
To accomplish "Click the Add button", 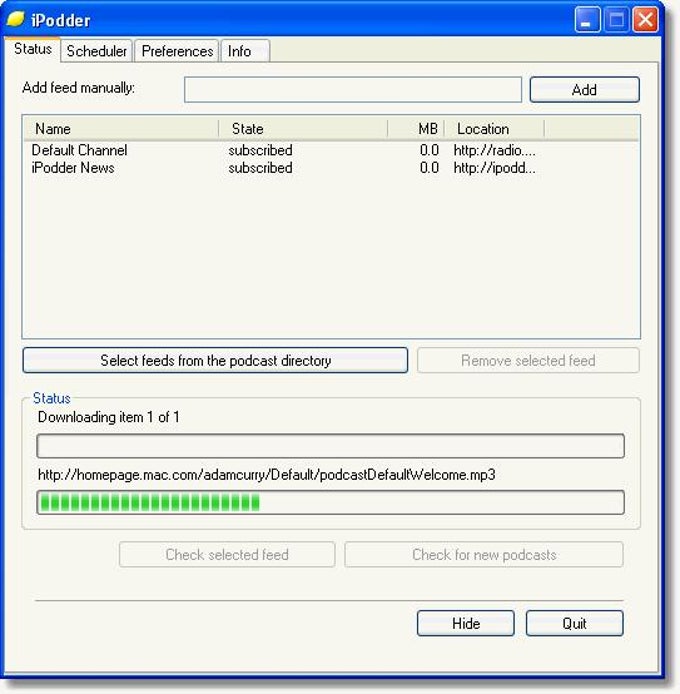I will pyautogui.click(x=584, y=89).
